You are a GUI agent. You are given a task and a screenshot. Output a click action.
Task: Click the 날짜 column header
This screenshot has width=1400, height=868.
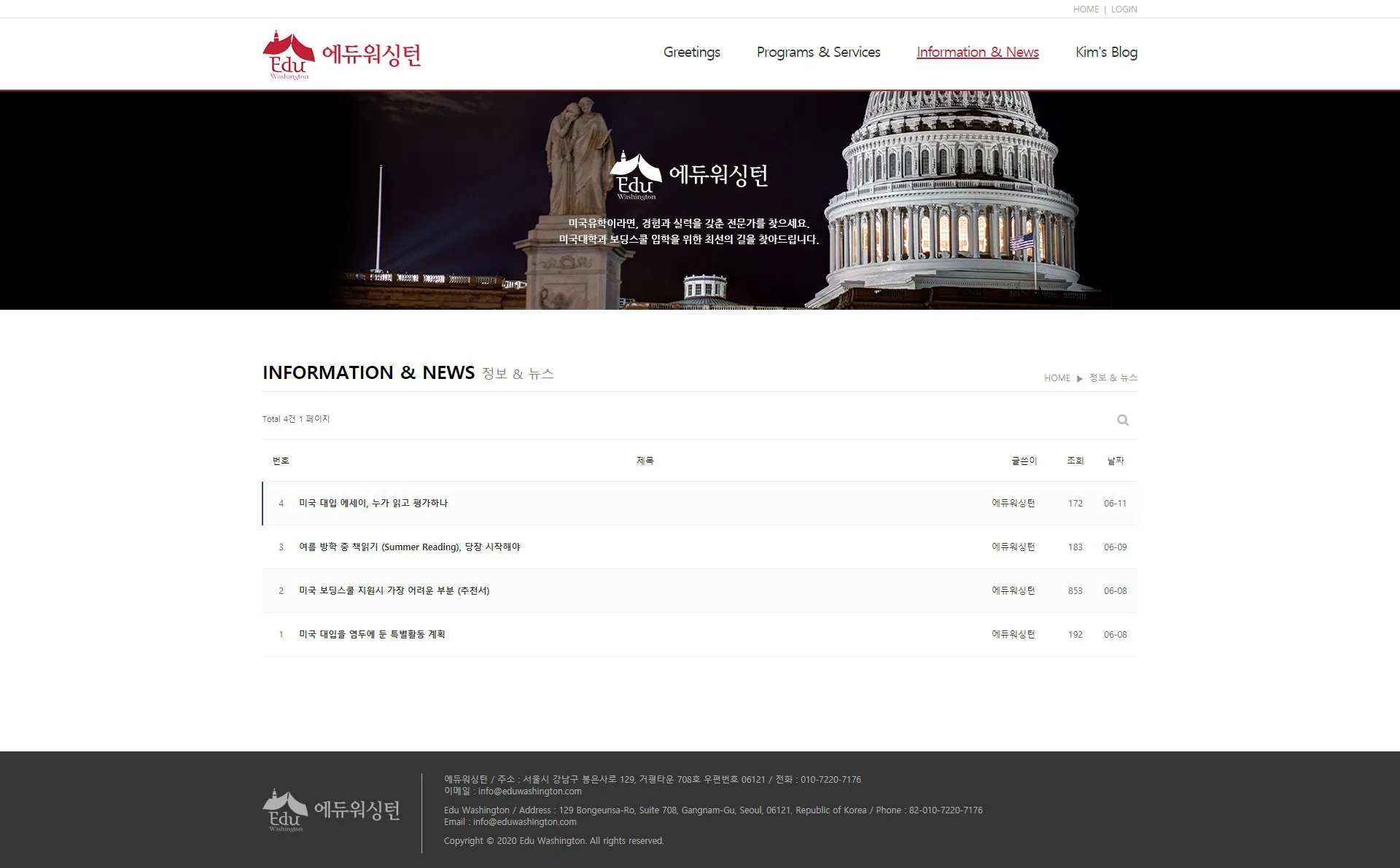click(1116, 461)
